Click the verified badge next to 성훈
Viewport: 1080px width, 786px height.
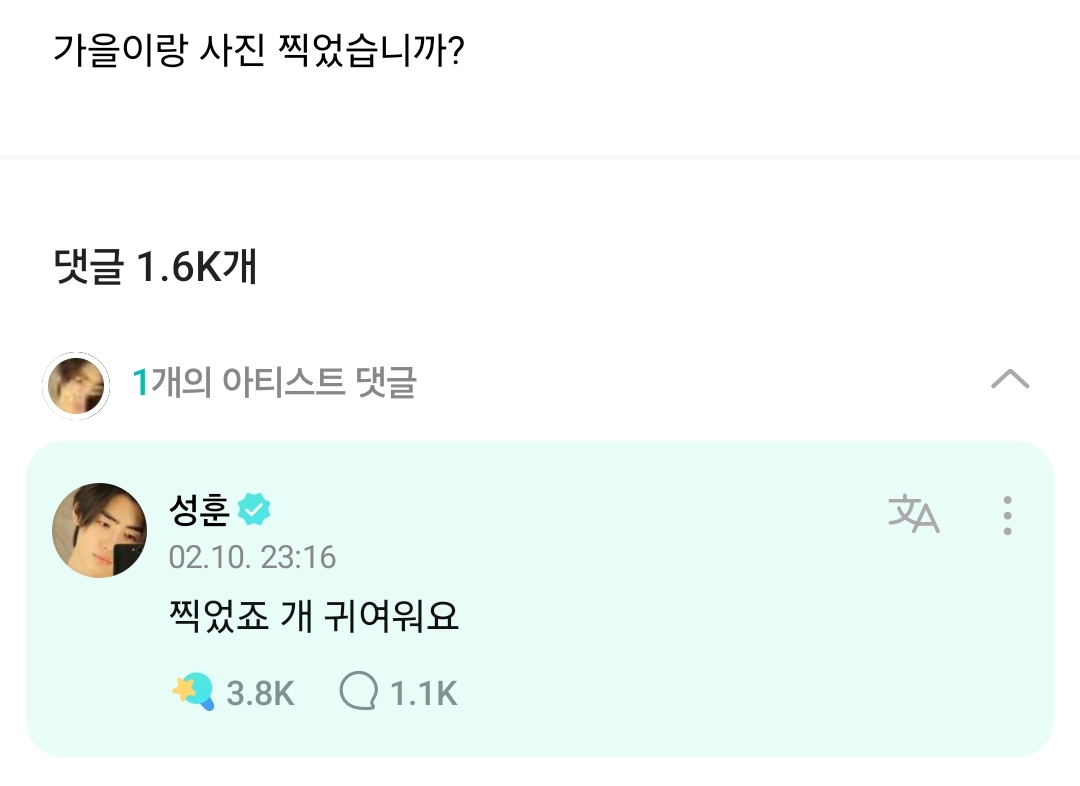pos(254,511)
